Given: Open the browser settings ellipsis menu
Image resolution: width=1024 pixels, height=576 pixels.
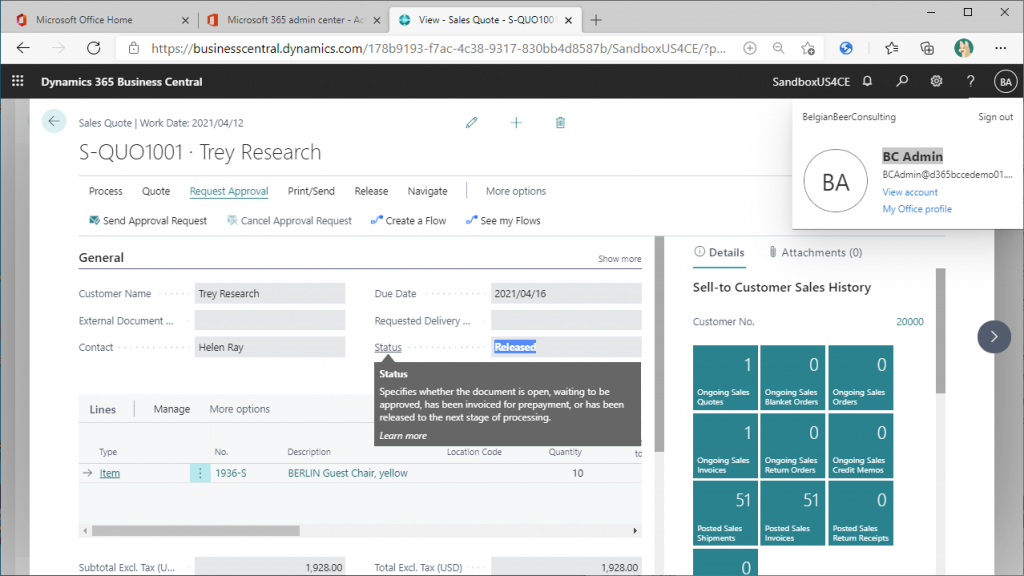Looking at the screenshot, I should click(x=1000, y=48).
